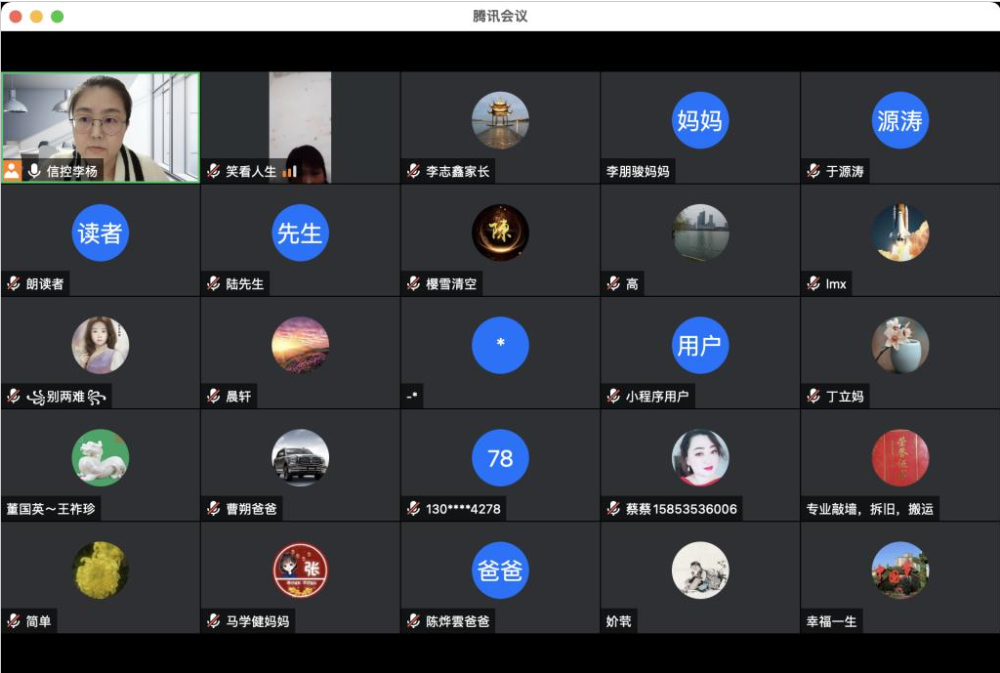Screen dimensions: 1000x673
Task: Click the muted mic icon next to lmx
Action: coord(813,284)
